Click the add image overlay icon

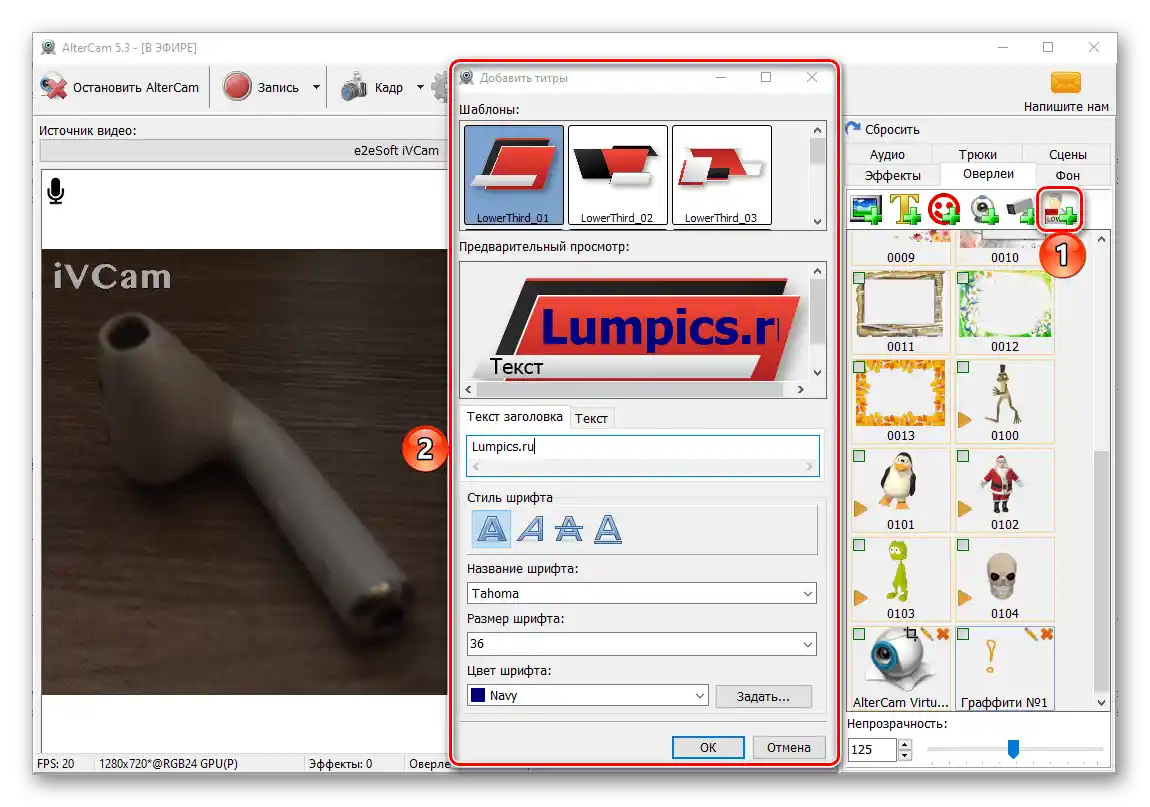point(866,209)
